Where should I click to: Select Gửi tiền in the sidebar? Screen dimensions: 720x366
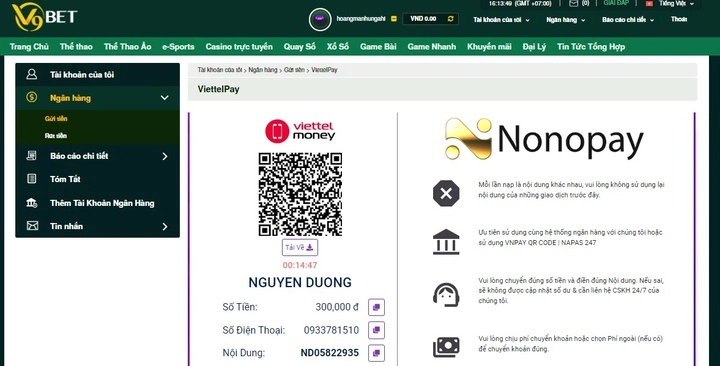tap(56, 118)
